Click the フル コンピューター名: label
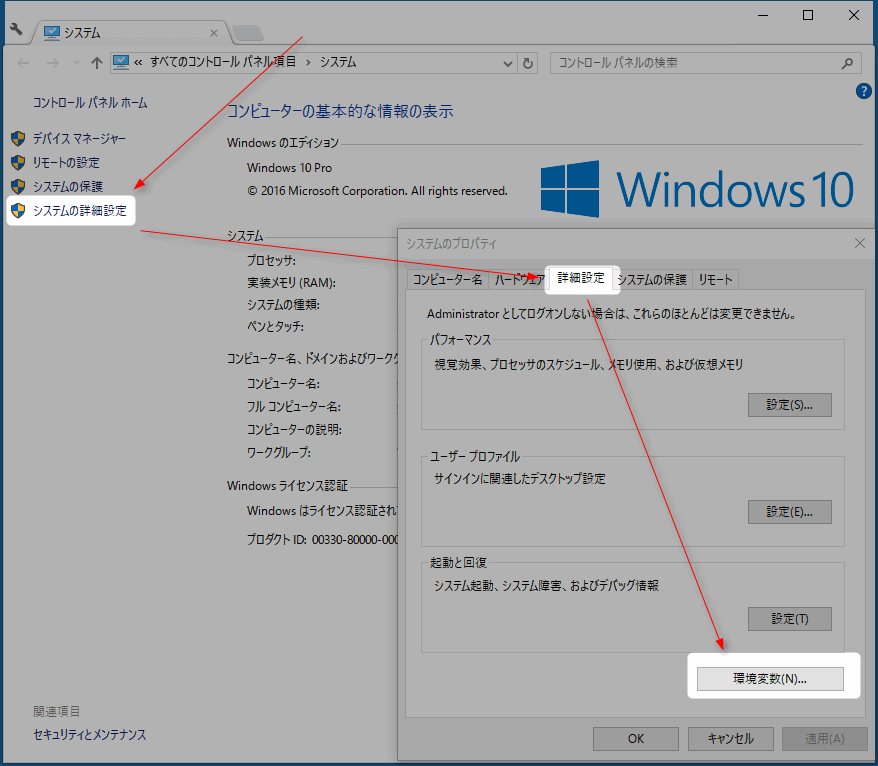 294,407
